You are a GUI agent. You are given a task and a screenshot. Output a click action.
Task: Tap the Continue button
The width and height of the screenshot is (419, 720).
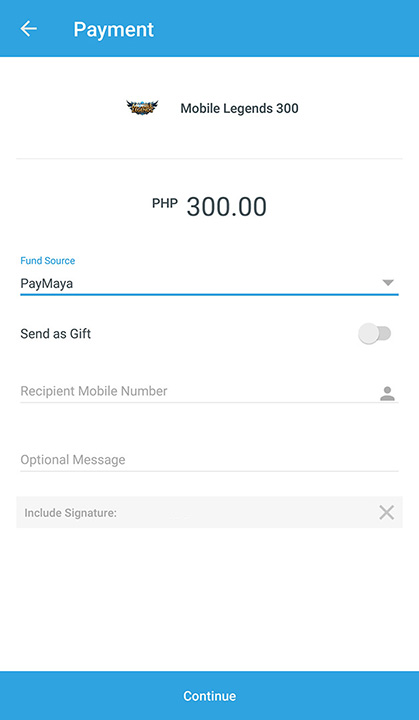point(210,696)
